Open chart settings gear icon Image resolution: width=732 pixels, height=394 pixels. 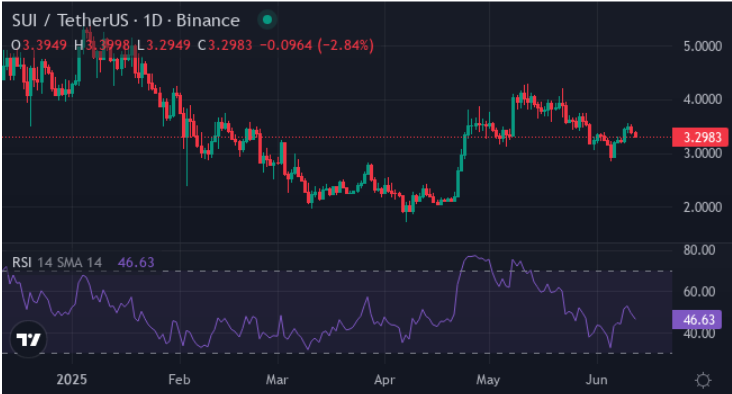point(703,380)
